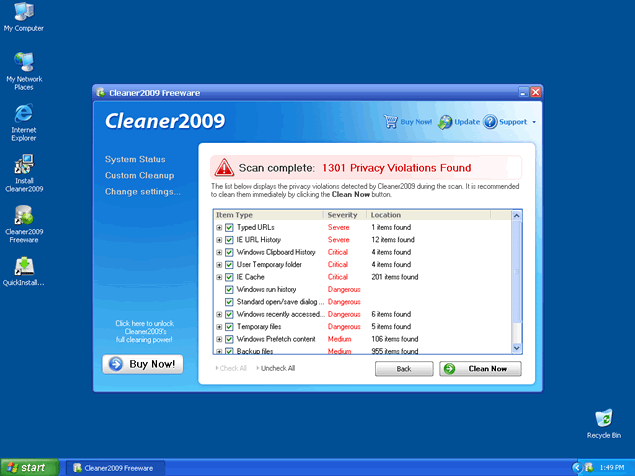Open Custom Cleanup from the sidebar
This screenshot has width=635, height=476.
pyautogui.click(x=141, y=175)
